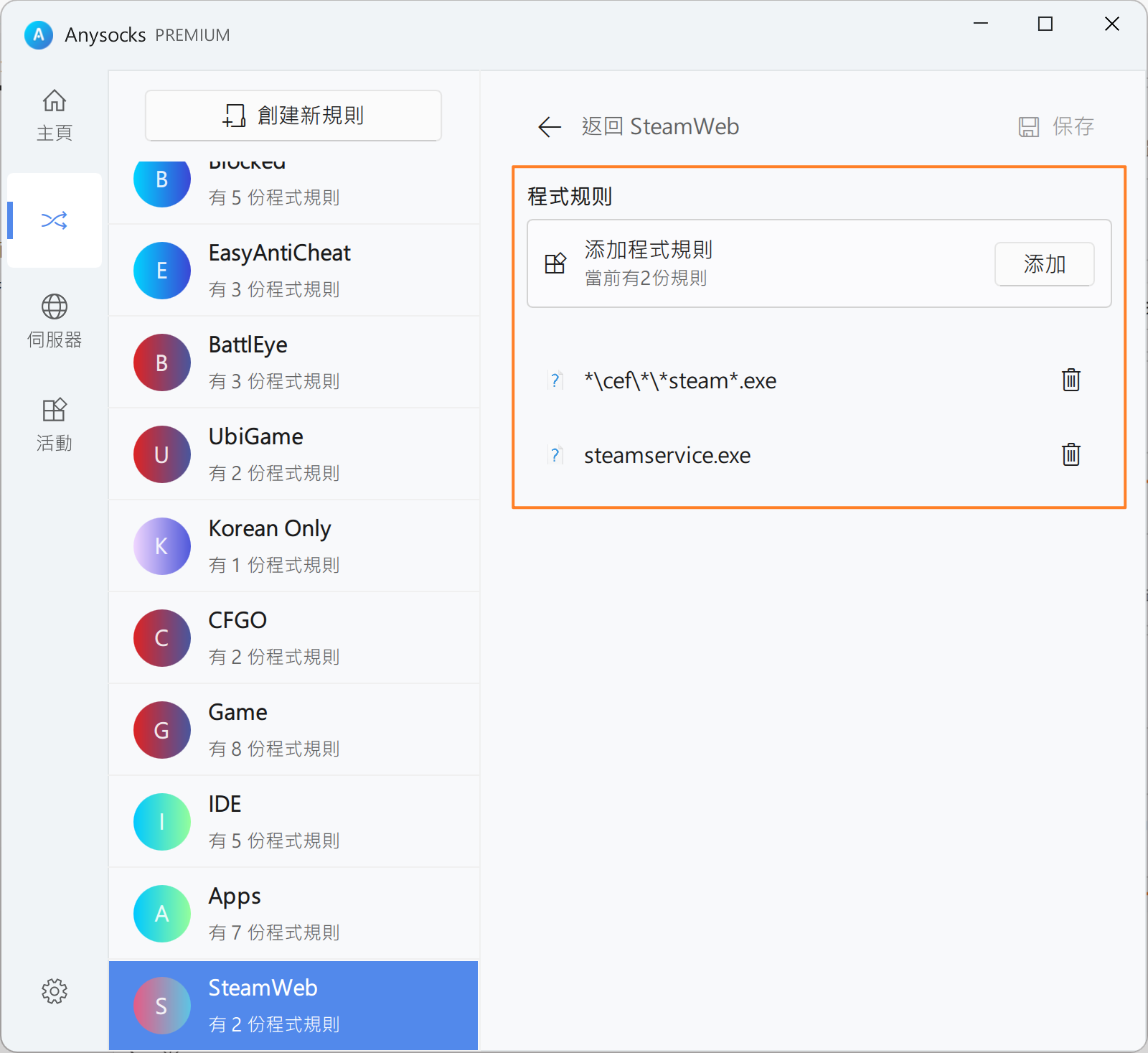Click the 保存 save button
1148x1053 pixels.
click(1056, 127)
